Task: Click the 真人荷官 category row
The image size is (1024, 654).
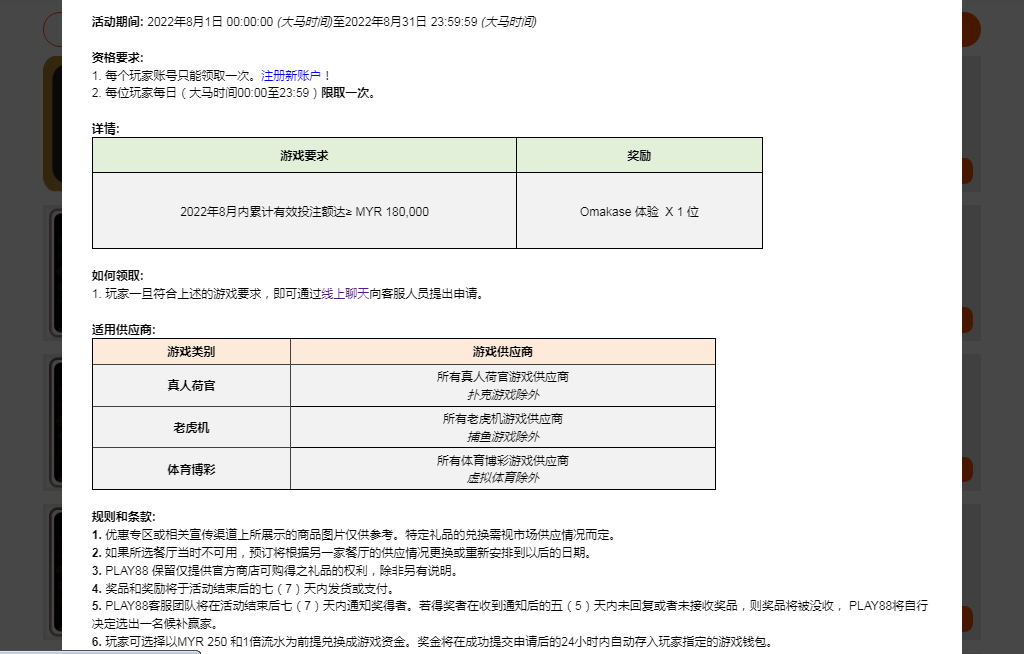Action: [190, 385]
